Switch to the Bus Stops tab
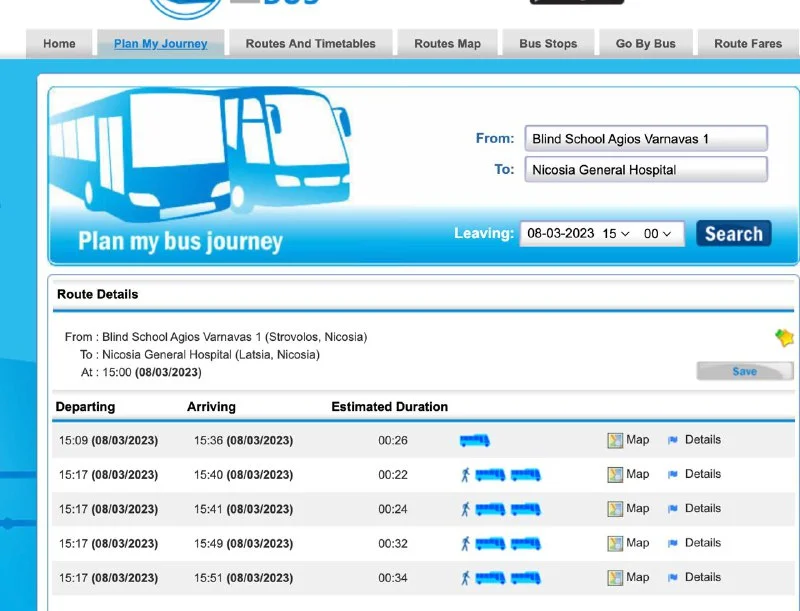Viewport: 800px width, 611px height. [x=547, y=44]
